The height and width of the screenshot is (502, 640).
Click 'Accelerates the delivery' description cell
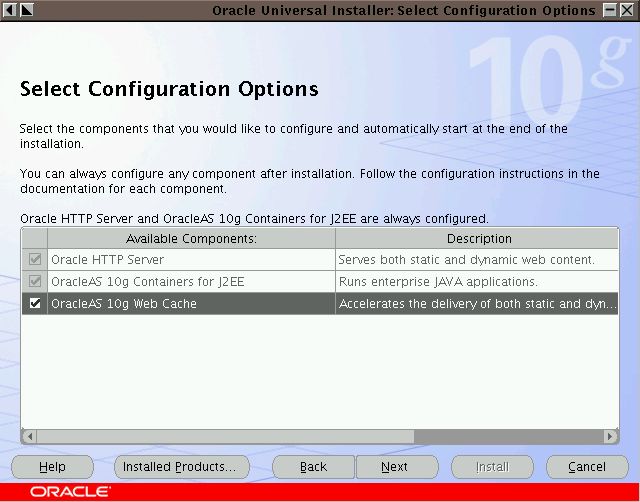pos(477,304)
